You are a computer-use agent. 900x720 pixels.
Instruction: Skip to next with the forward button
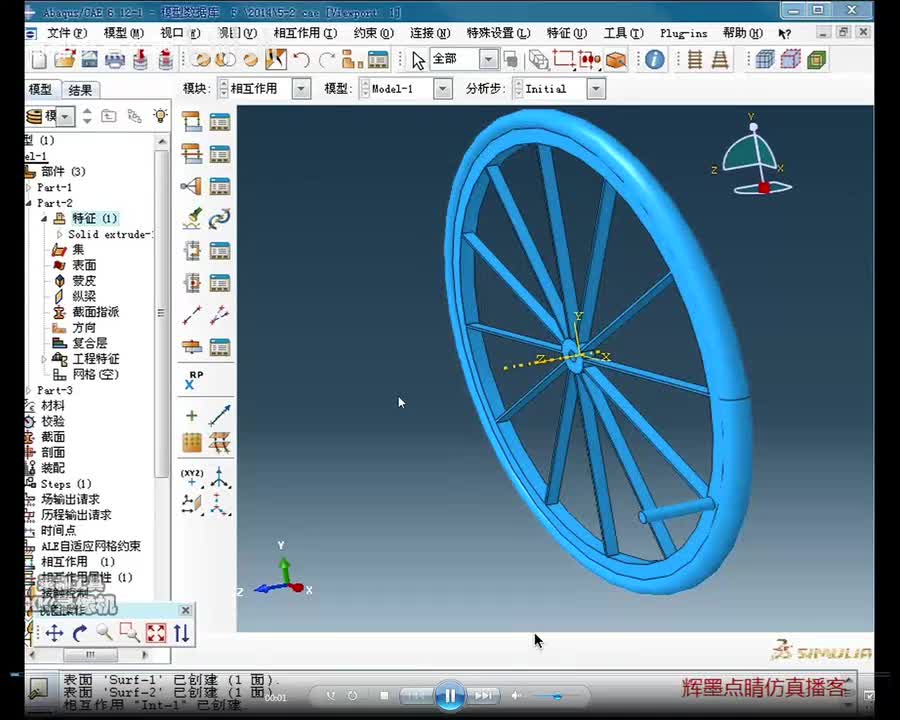pos(483,696)
